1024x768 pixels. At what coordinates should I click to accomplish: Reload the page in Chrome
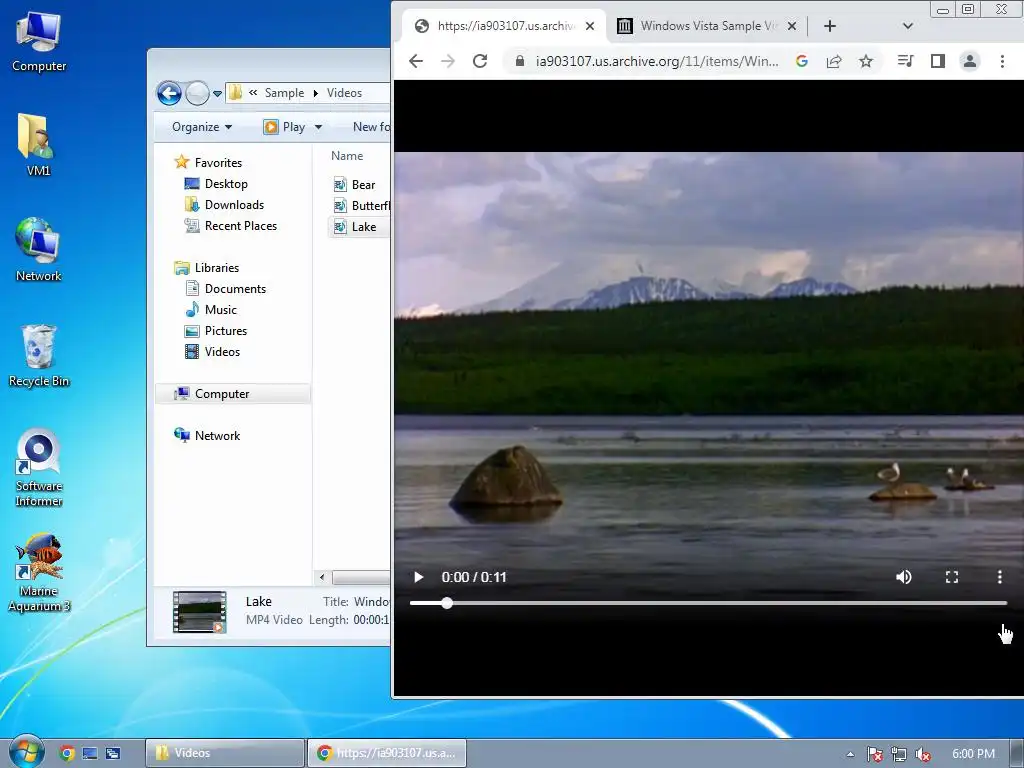(480, 61)
